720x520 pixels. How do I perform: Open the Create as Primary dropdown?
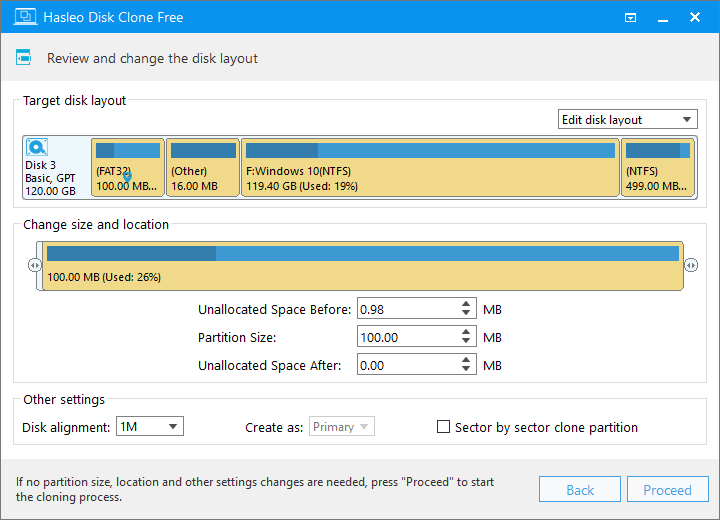point(342,426)
